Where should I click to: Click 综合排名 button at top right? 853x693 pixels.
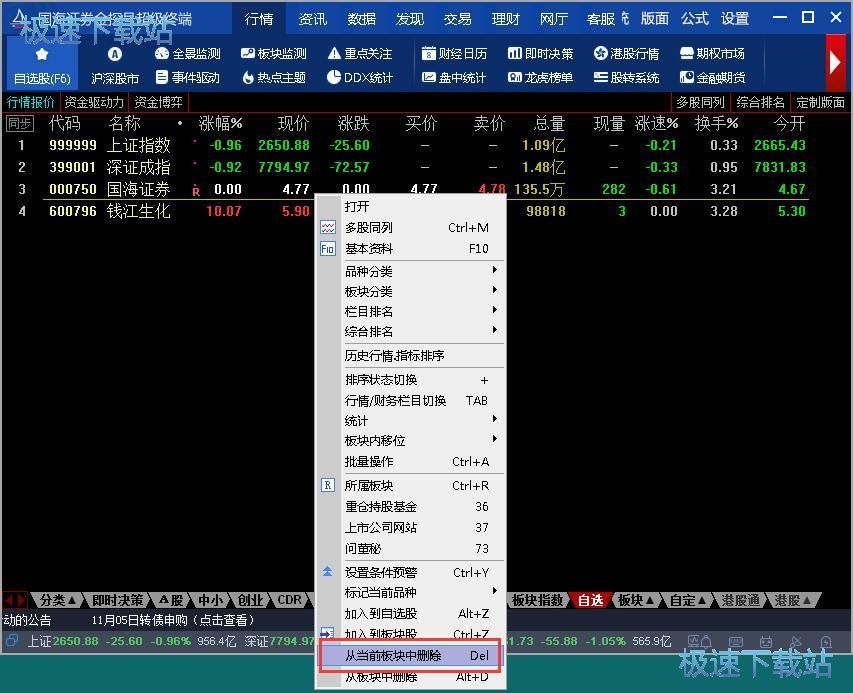coord(760,102)
